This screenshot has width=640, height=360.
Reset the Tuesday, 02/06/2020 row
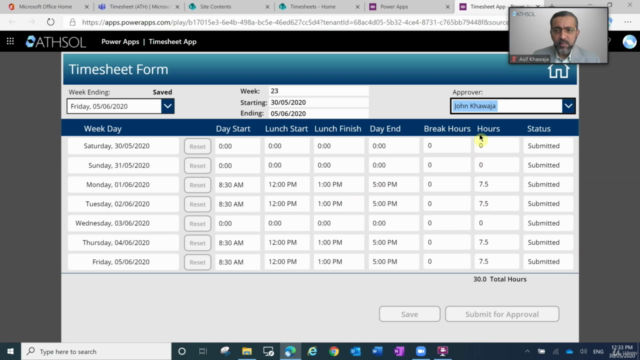198,204
